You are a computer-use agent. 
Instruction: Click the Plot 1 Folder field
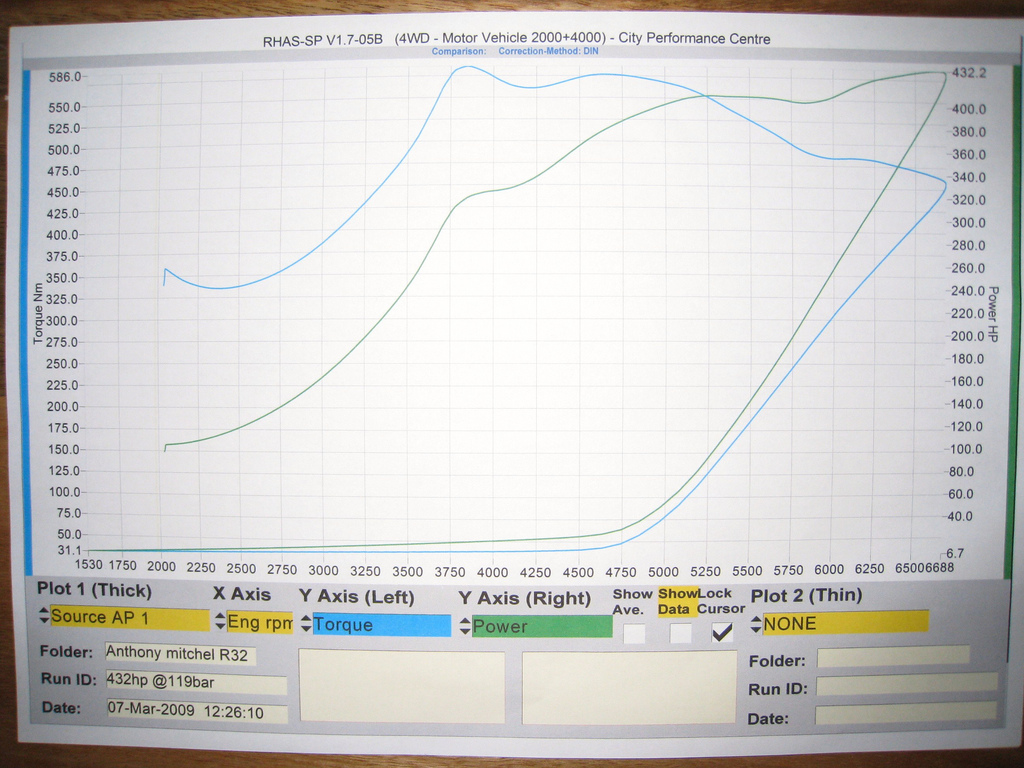[x=180, y=654]
